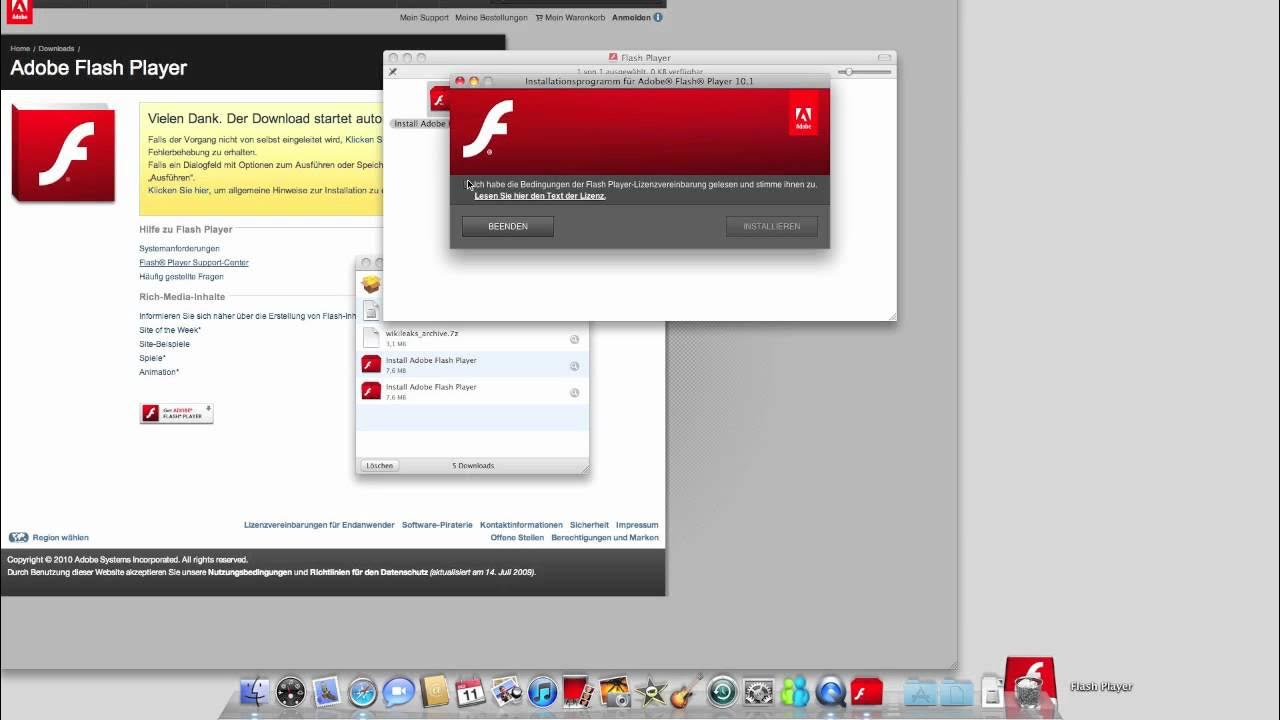Viewport: 1280px width, 720px height.
Task: Click Get Adobe Flash Player badge
Action: coord(176,413)
